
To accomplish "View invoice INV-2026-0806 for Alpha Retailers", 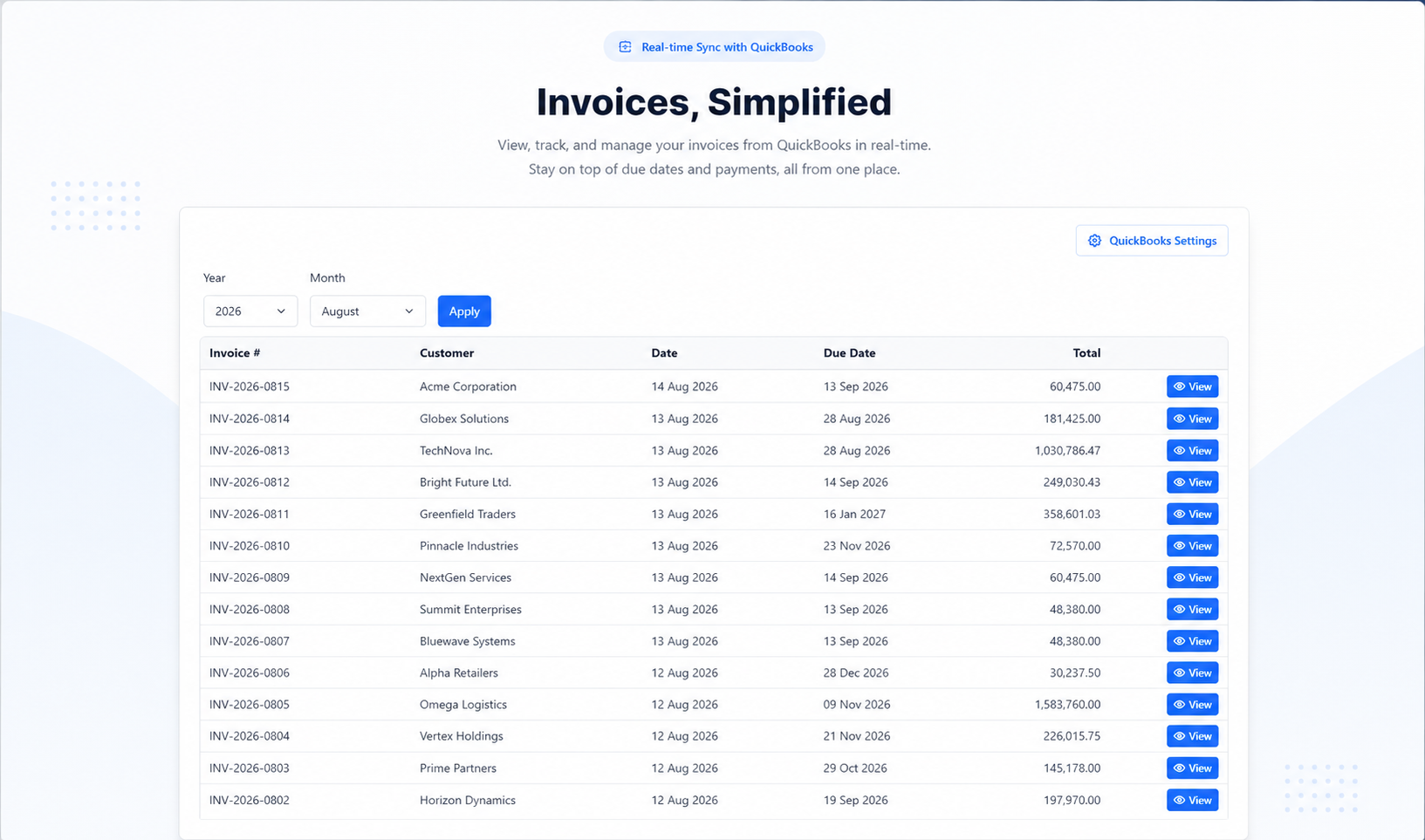I will pos(1192,673).
